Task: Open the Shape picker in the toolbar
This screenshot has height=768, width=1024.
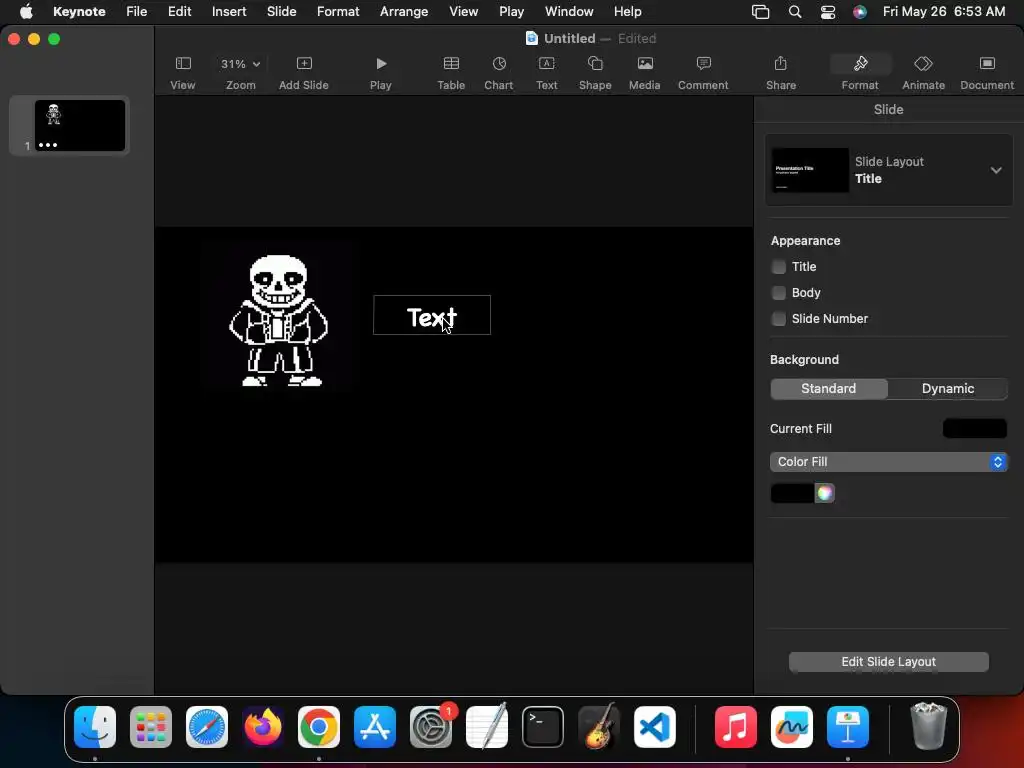Action: [x=595, y=64]
